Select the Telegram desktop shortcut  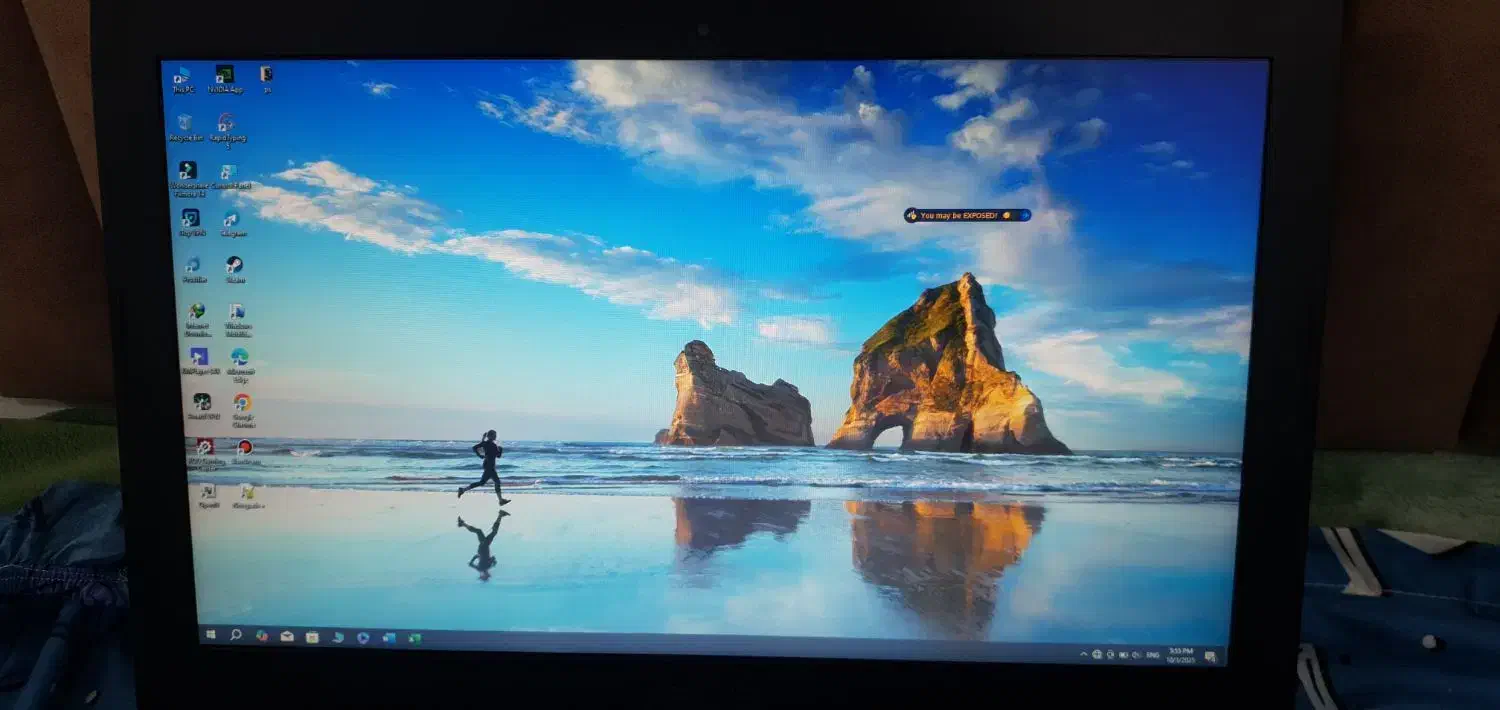click(x=232, y=223)
